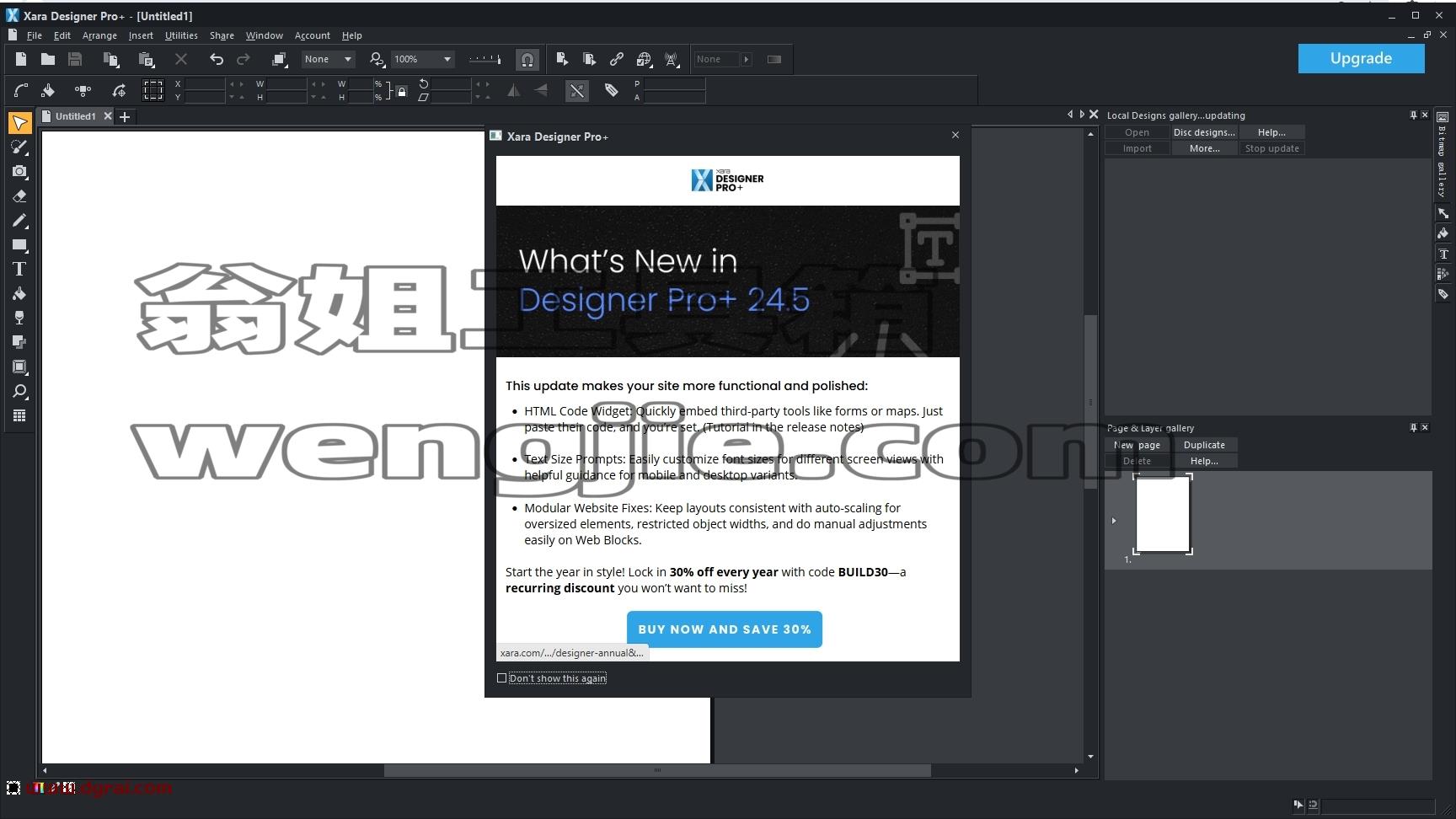Select the Shadow tool
Image resolution: width=1456 pixels, height=819 pixels.
tap(19, 343)
